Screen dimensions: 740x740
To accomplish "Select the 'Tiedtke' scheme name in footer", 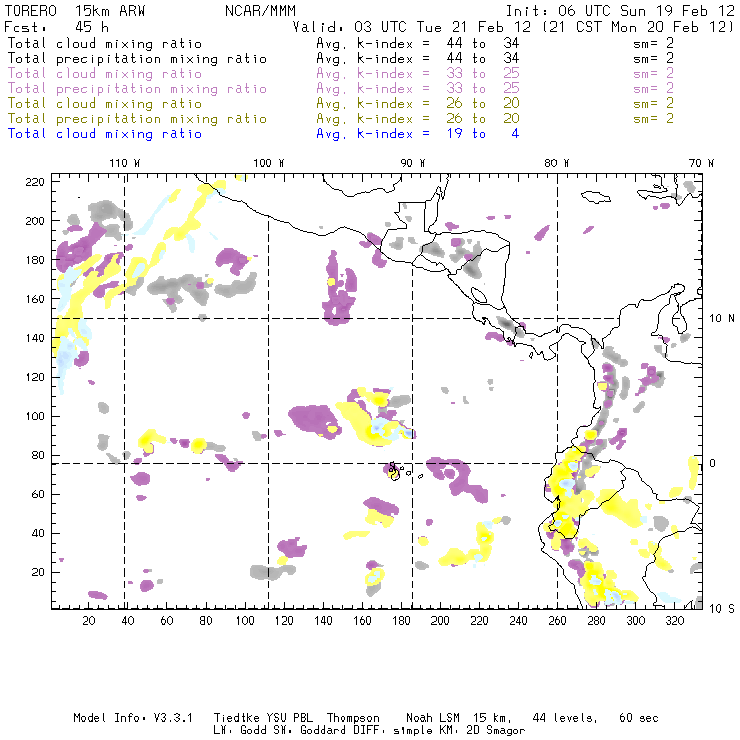I will pyautogui.click(x=237, y=718).
